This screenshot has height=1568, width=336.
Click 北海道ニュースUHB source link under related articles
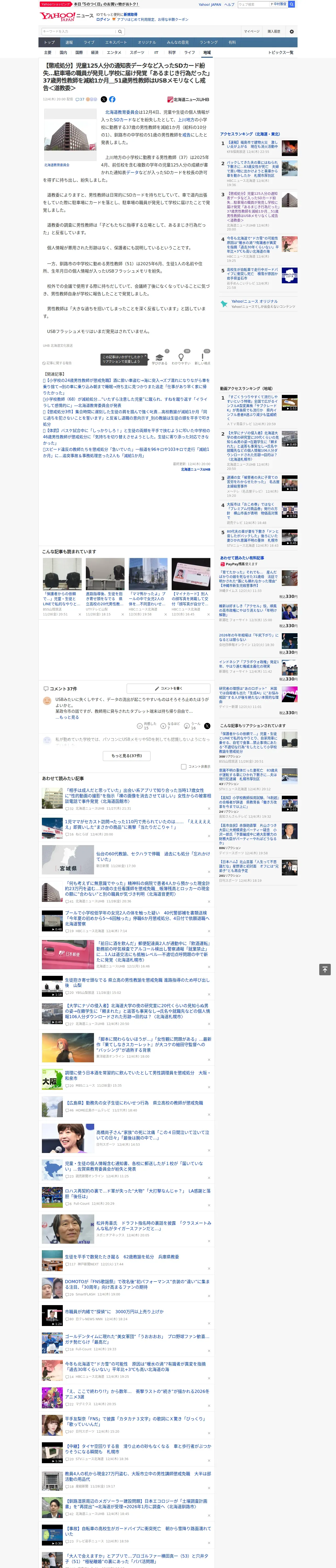tap(195, 469)
